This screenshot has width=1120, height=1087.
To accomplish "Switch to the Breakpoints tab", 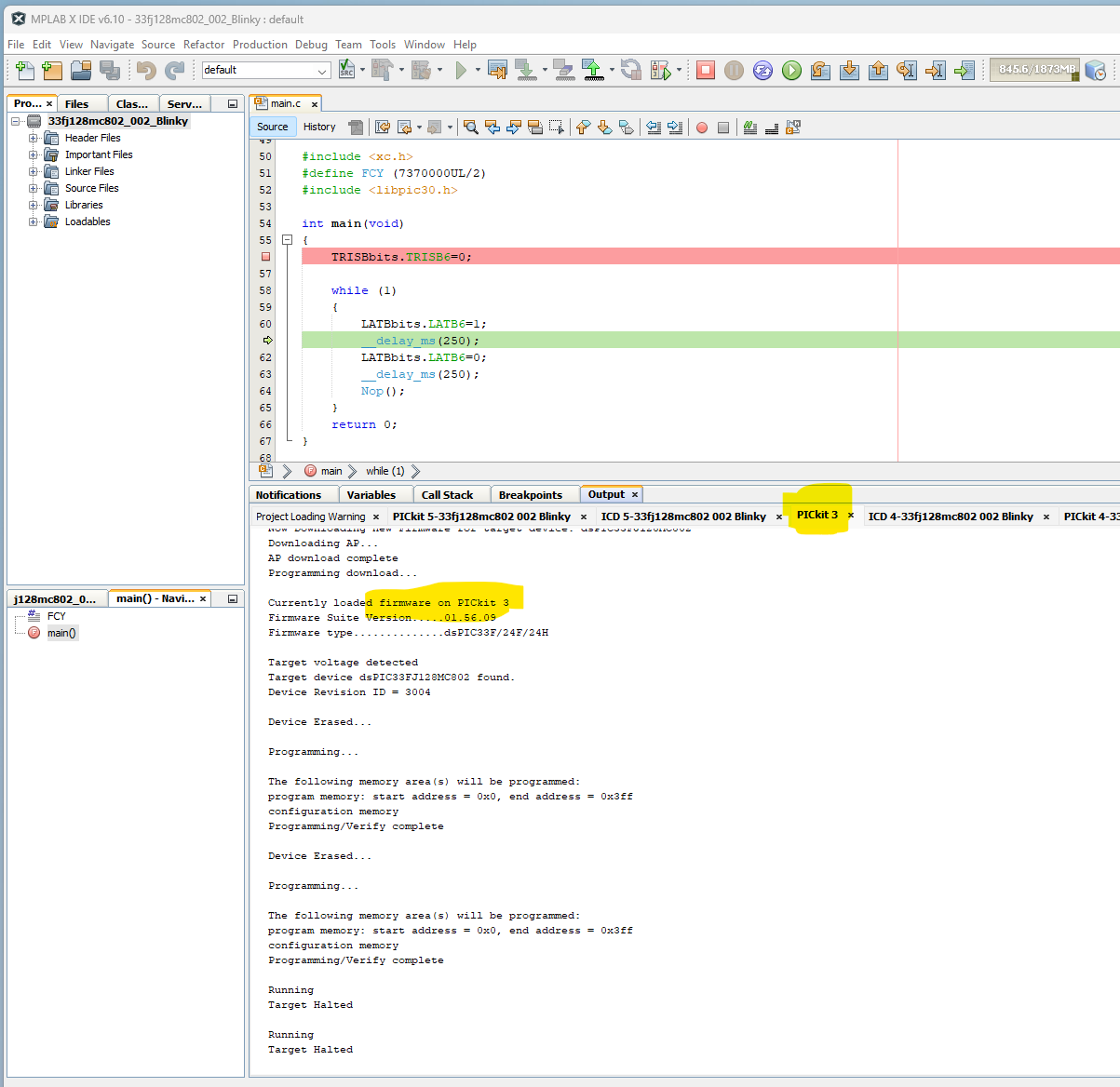I will coord(530,495).
